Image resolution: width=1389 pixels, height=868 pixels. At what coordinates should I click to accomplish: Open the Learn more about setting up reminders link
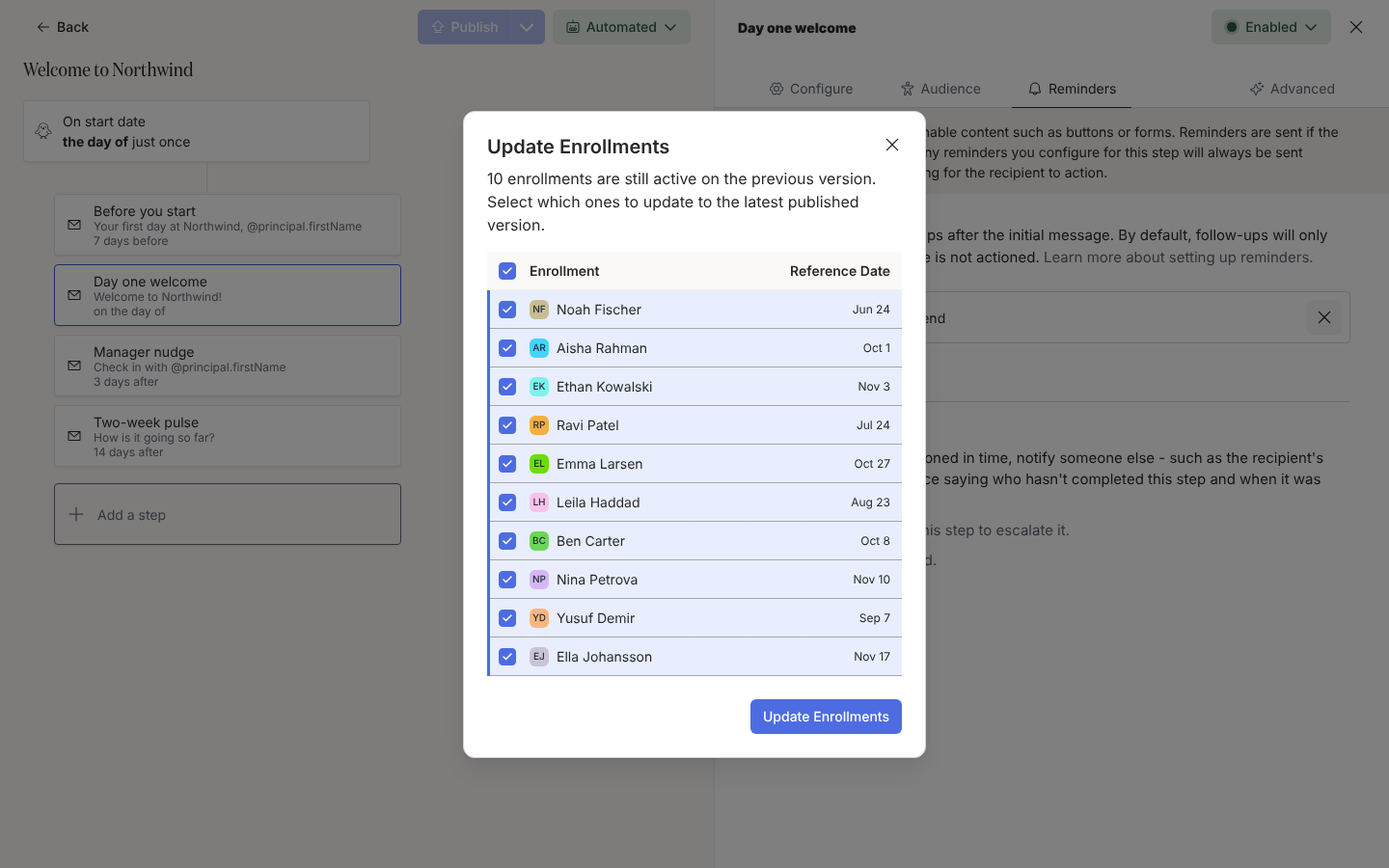click(x=1178, y=258)
